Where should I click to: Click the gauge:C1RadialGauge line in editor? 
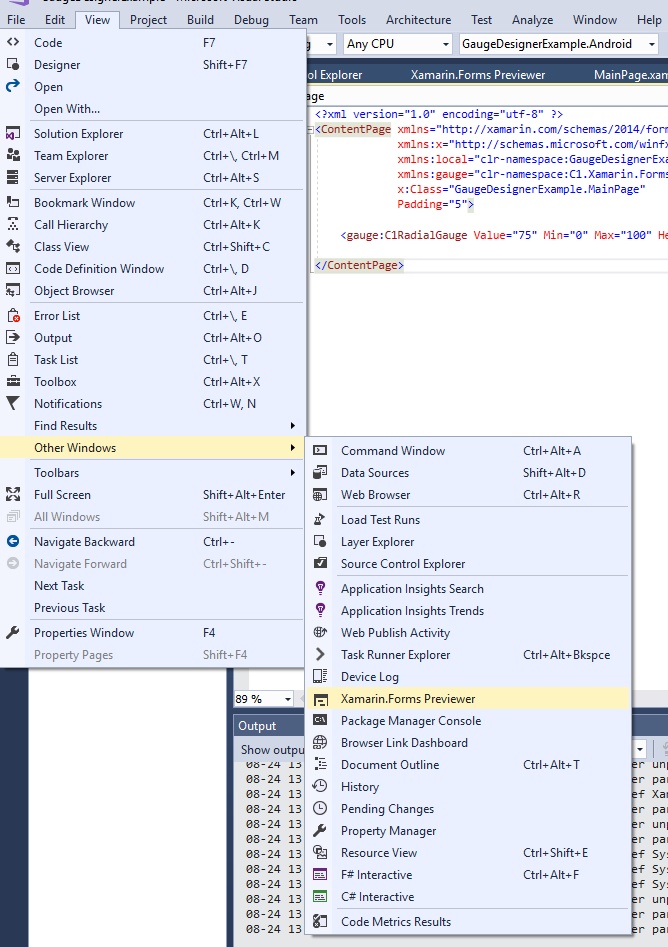[504, 235]
